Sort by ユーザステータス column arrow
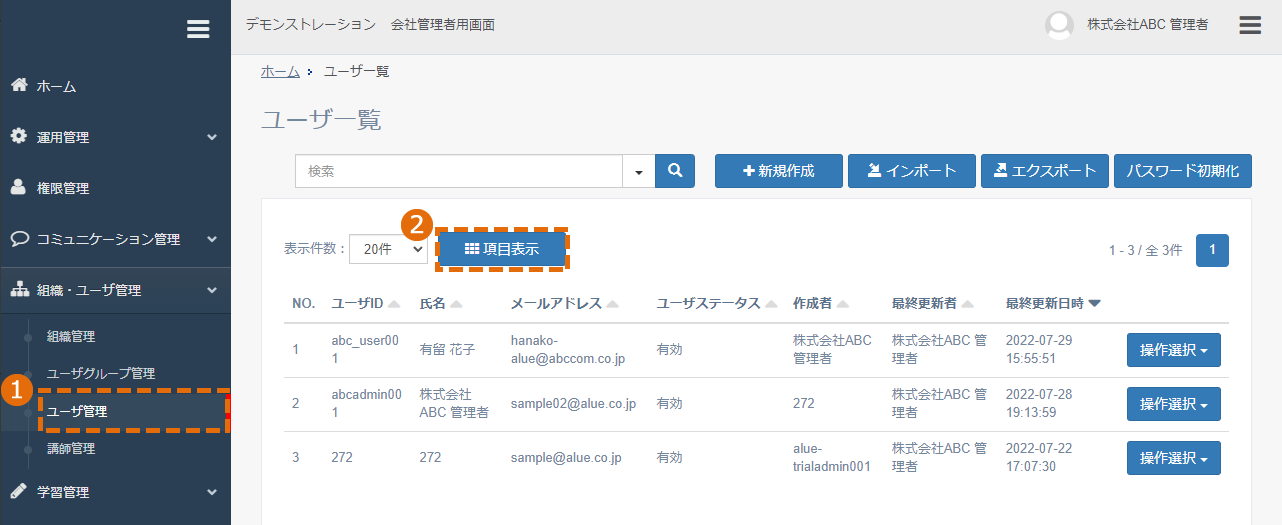Viewport: 1282px width, 525px height. (771, 304)
